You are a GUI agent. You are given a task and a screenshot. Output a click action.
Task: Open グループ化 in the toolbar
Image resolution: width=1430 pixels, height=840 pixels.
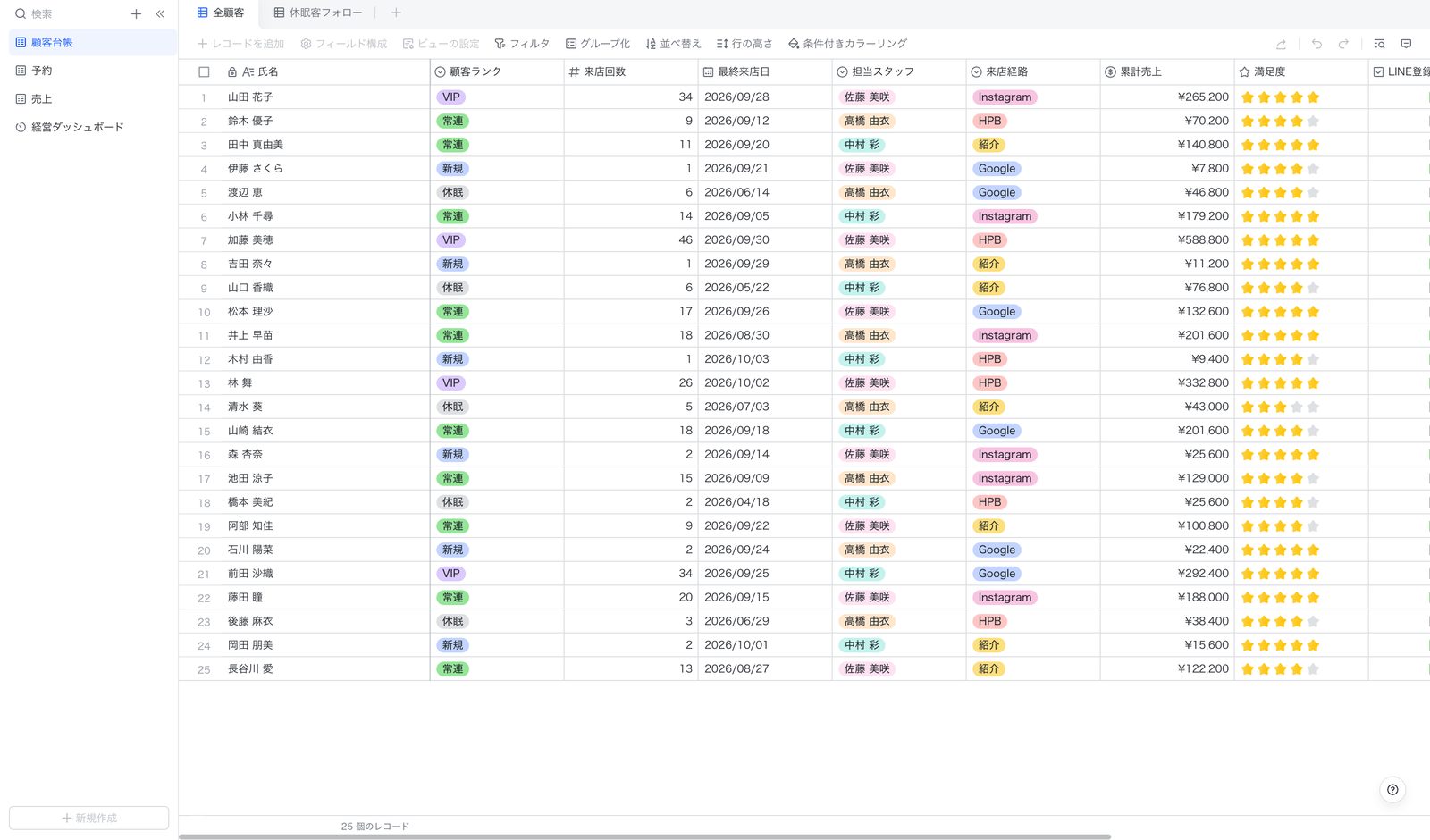[x=598, y=44]
